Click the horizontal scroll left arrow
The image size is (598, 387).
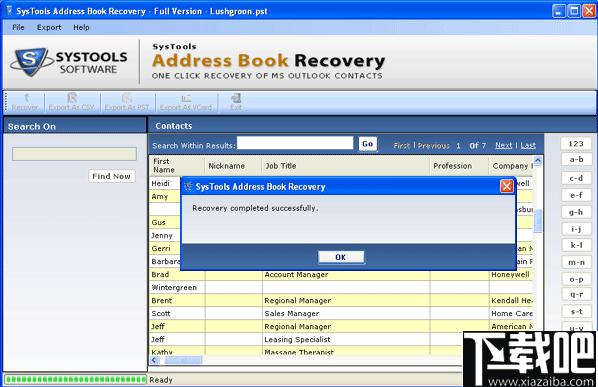tap(154, 360)
